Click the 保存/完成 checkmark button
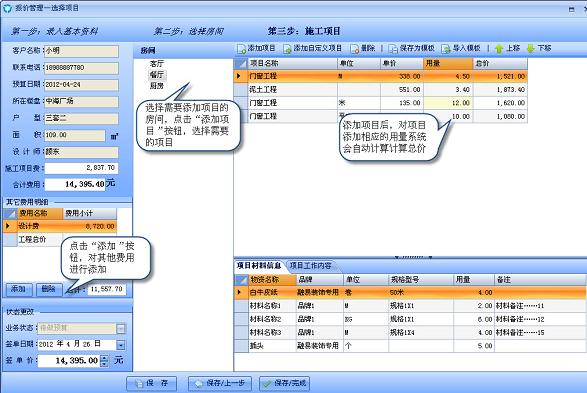 (284, 383)
